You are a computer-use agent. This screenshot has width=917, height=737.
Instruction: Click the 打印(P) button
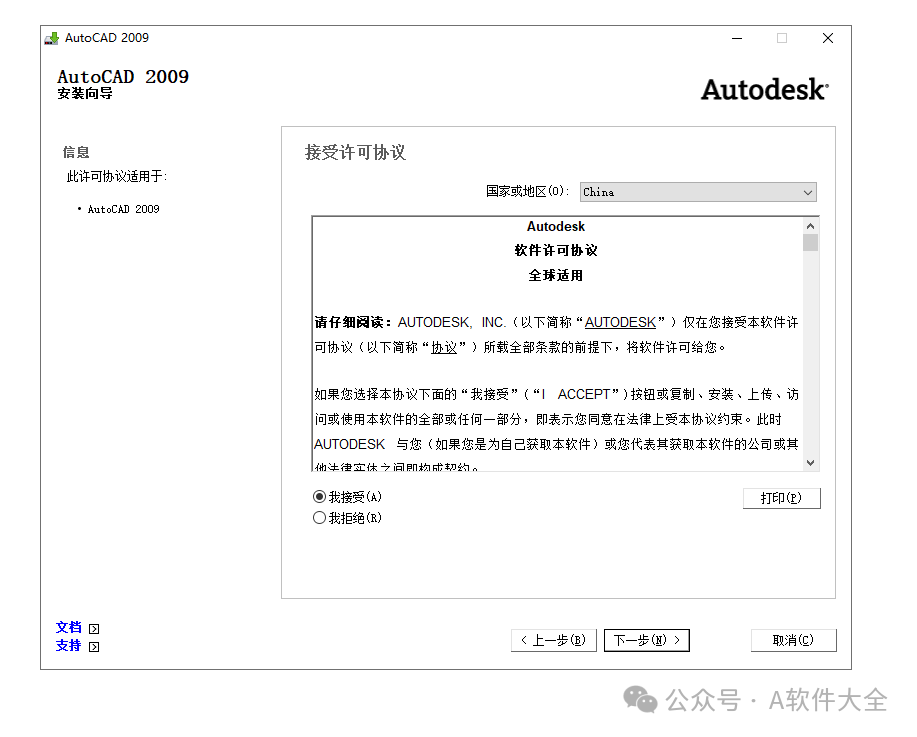pyautogui.click(x=781, y=498)
